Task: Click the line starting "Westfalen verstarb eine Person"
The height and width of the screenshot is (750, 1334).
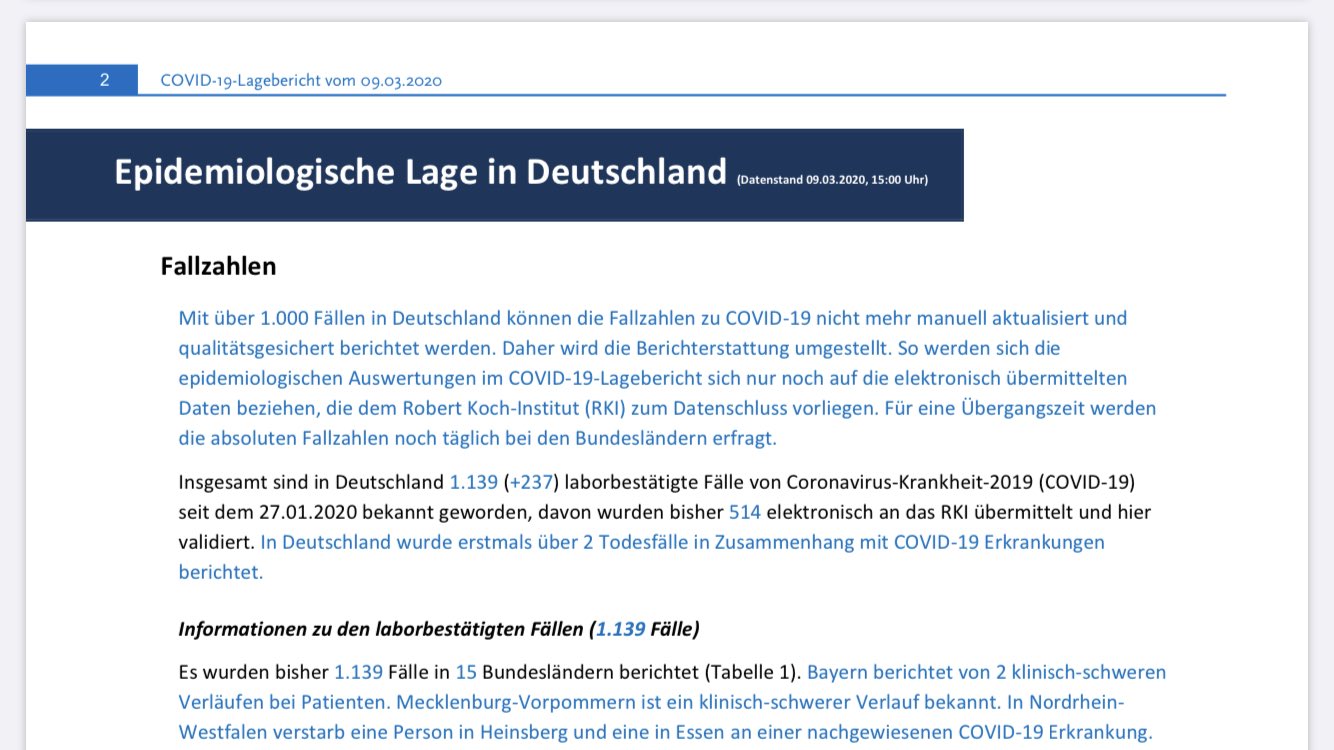Action: coord(665,732)
